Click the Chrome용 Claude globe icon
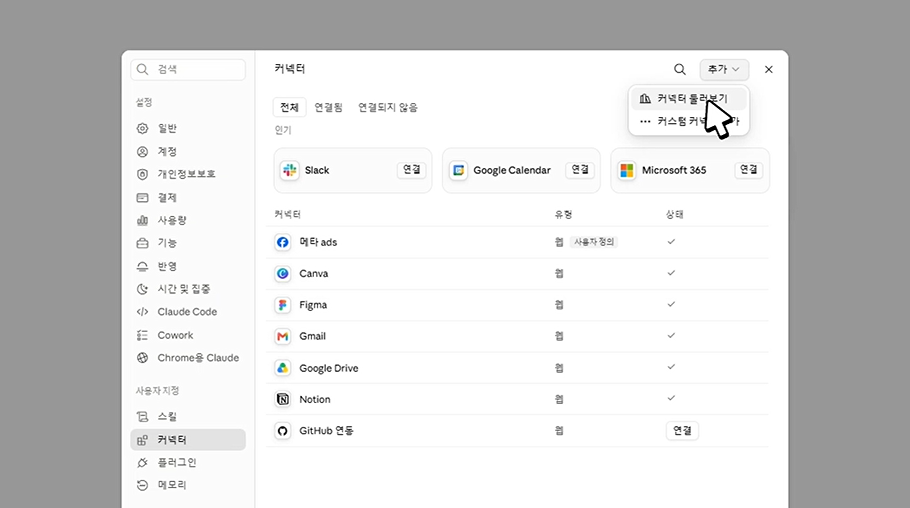 [142, 358]
